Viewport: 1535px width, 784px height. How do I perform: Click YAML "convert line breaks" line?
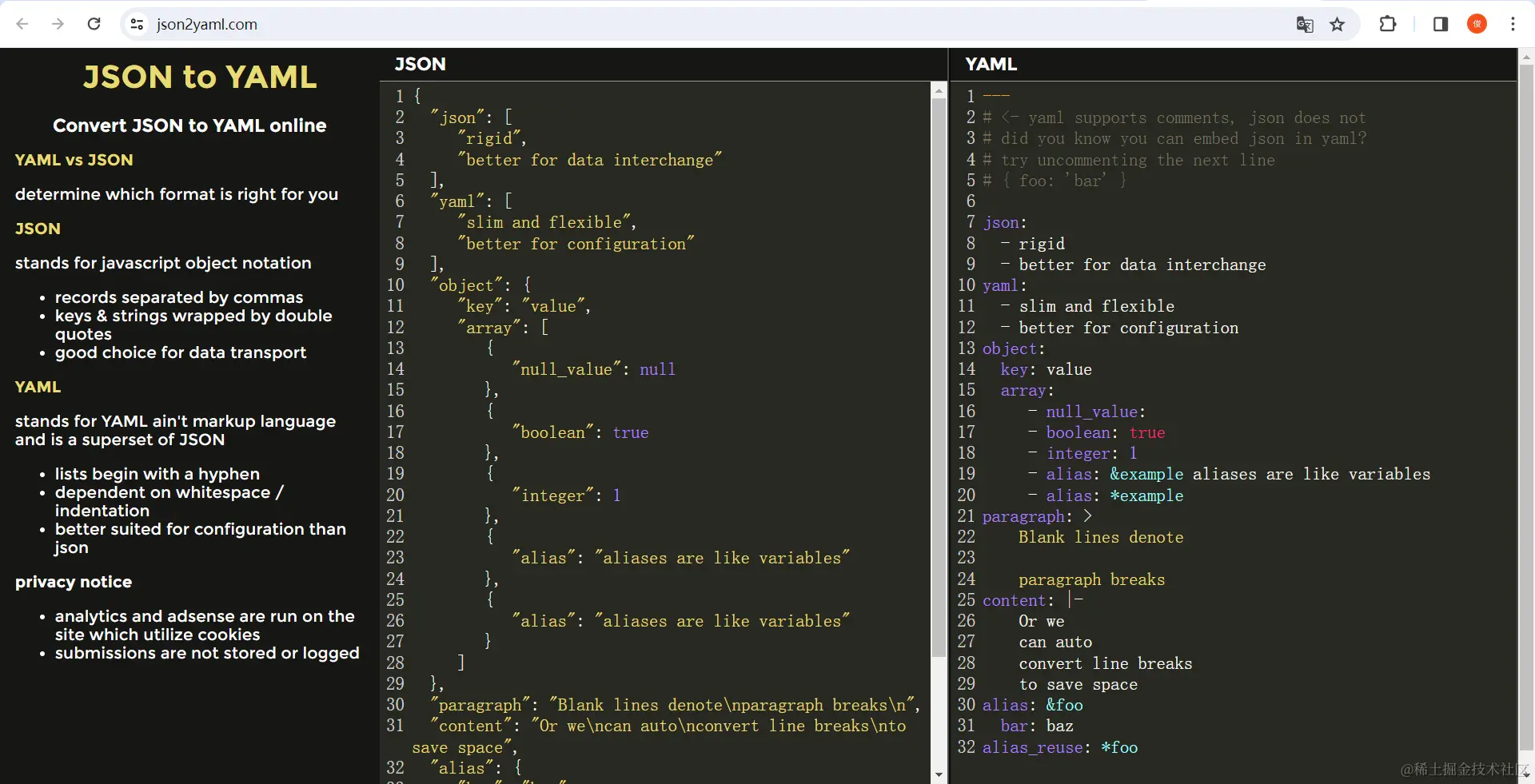click(1106, 663)
